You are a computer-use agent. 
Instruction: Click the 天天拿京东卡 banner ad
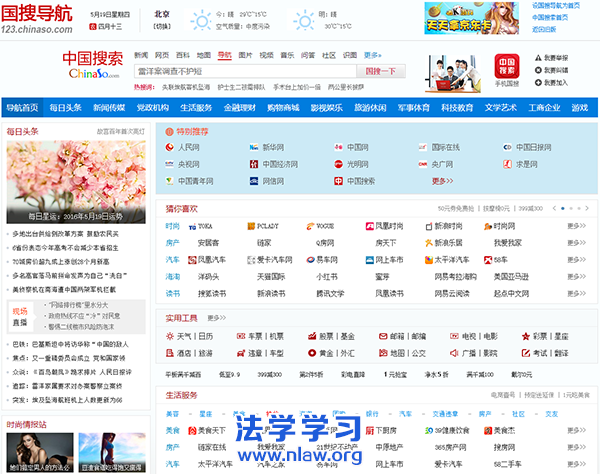(471, 18)
